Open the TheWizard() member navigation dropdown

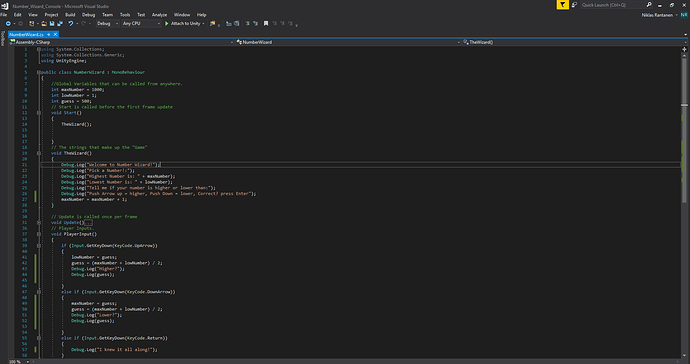574,42
